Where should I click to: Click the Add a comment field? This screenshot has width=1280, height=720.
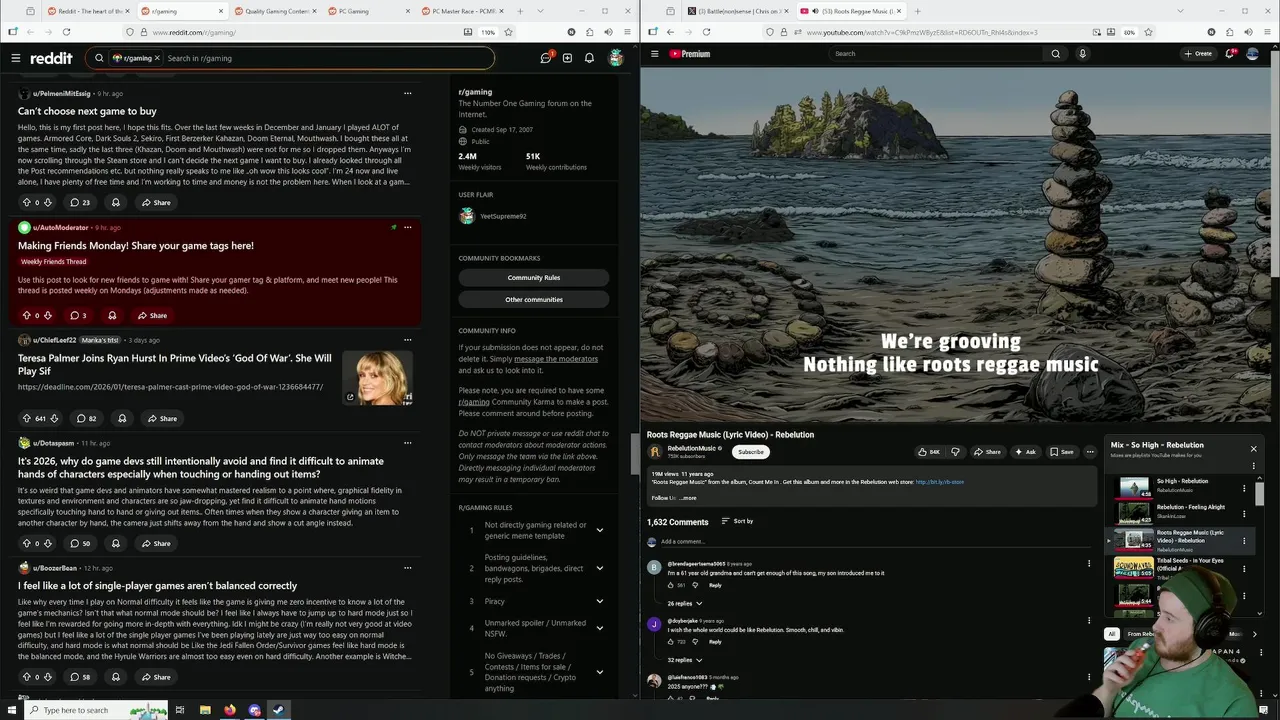point(875,541)
